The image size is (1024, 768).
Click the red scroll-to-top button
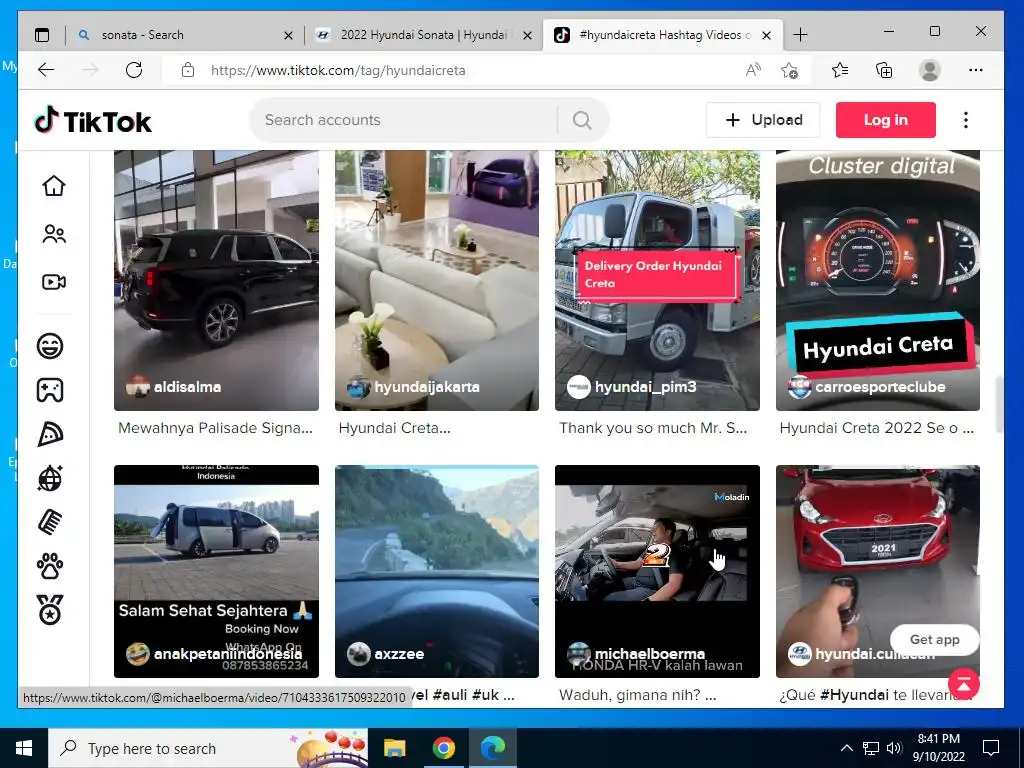(964, 684)
